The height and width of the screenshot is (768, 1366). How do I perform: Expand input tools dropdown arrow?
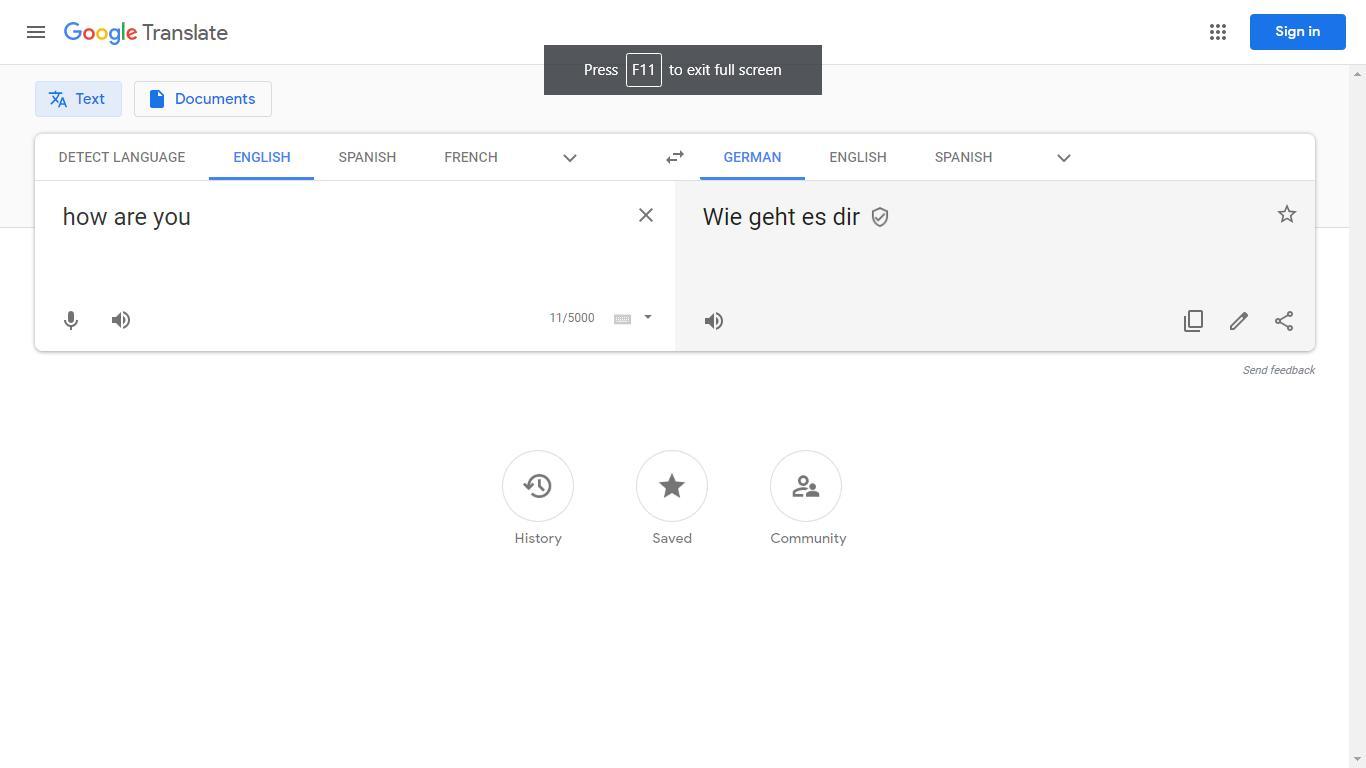coord(648,318)
